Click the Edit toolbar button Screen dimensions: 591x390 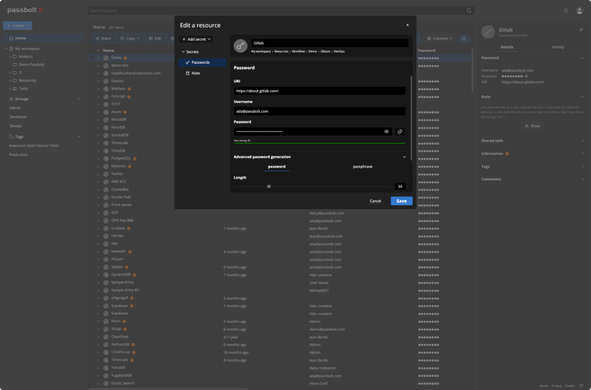tap(155, 38)
